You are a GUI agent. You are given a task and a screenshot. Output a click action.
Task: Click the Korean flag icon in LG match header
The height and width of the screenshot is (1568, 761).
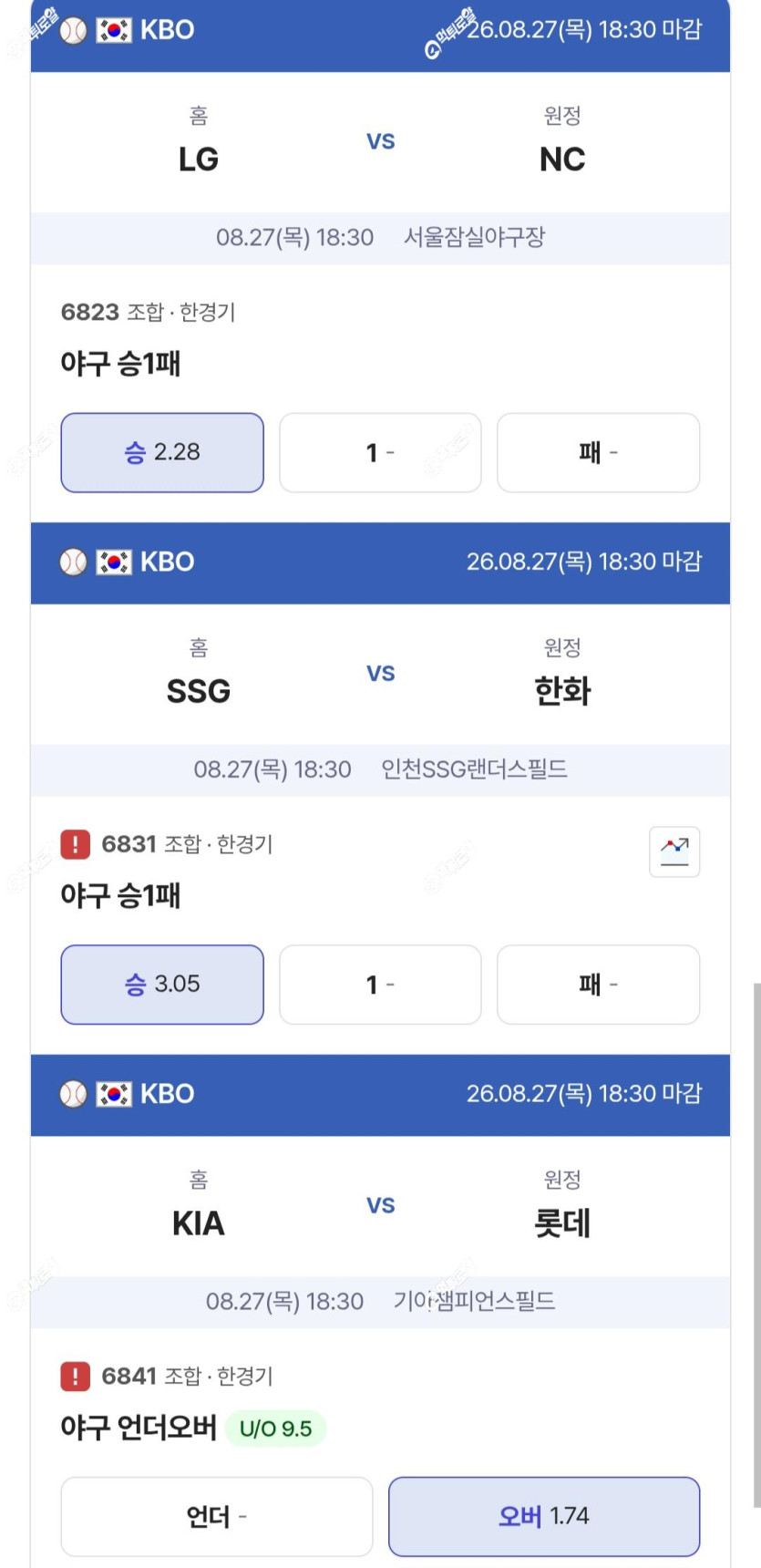coord(114,30)
